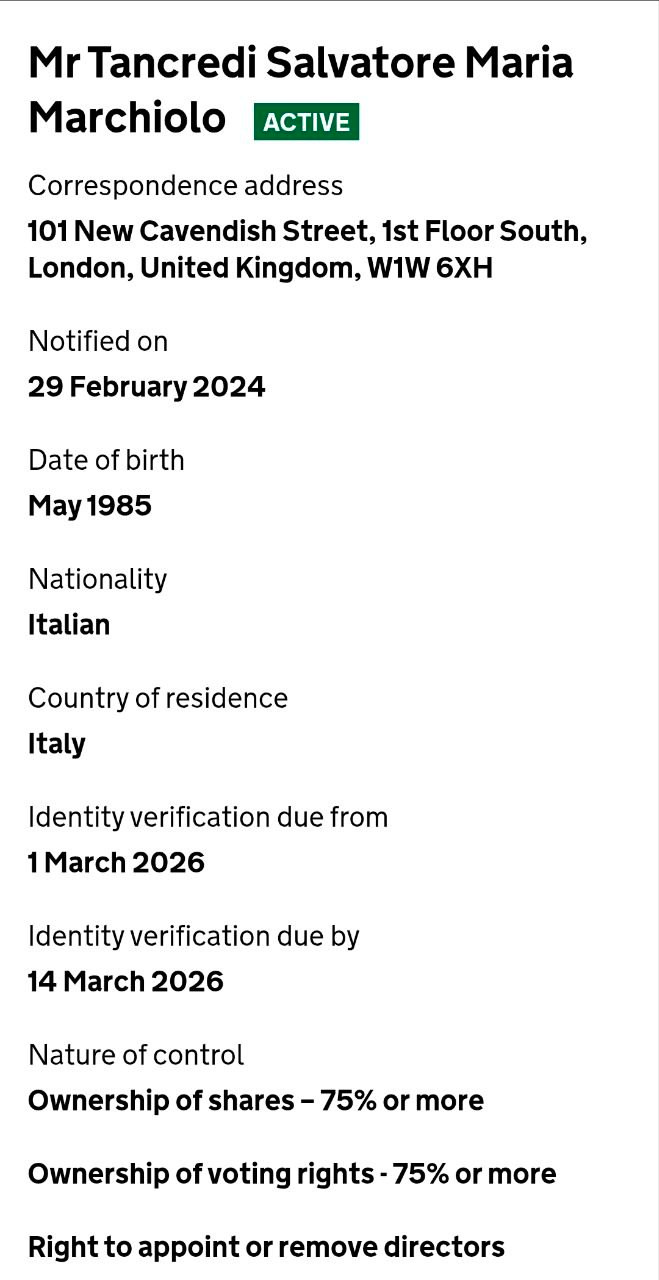The height and width of the screenshot is (1280, 659).
Task: Click the date 29 February 2024
Action: point(146,387)
